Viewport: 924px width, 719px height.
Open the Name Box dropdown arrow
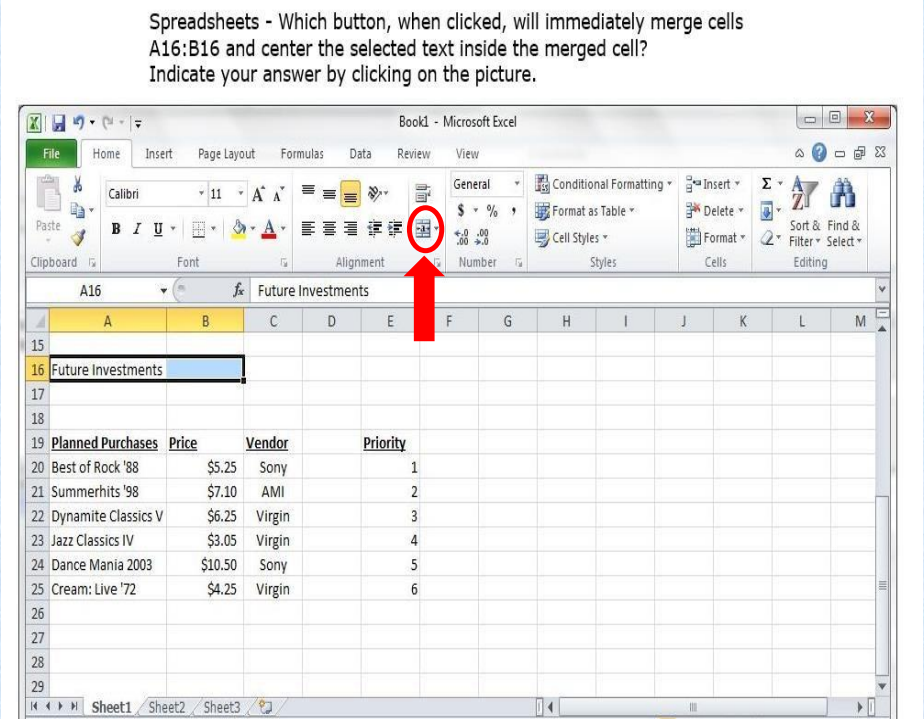point(163,291)
